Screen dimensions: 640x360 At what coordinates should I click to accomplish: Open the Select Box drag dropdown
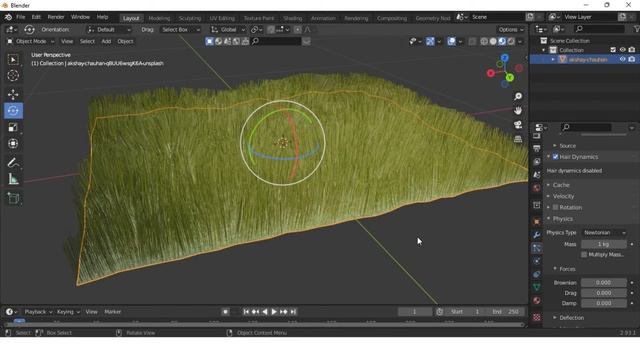point(180,29)
